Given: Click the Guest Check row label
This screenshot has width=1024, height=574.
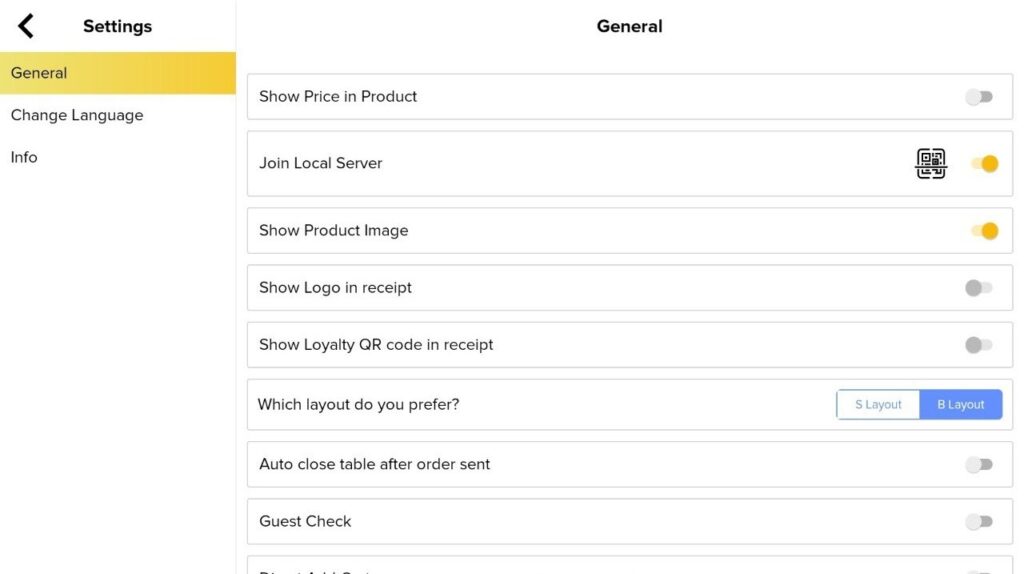Looking at the screenshot, I should (305, 521).
